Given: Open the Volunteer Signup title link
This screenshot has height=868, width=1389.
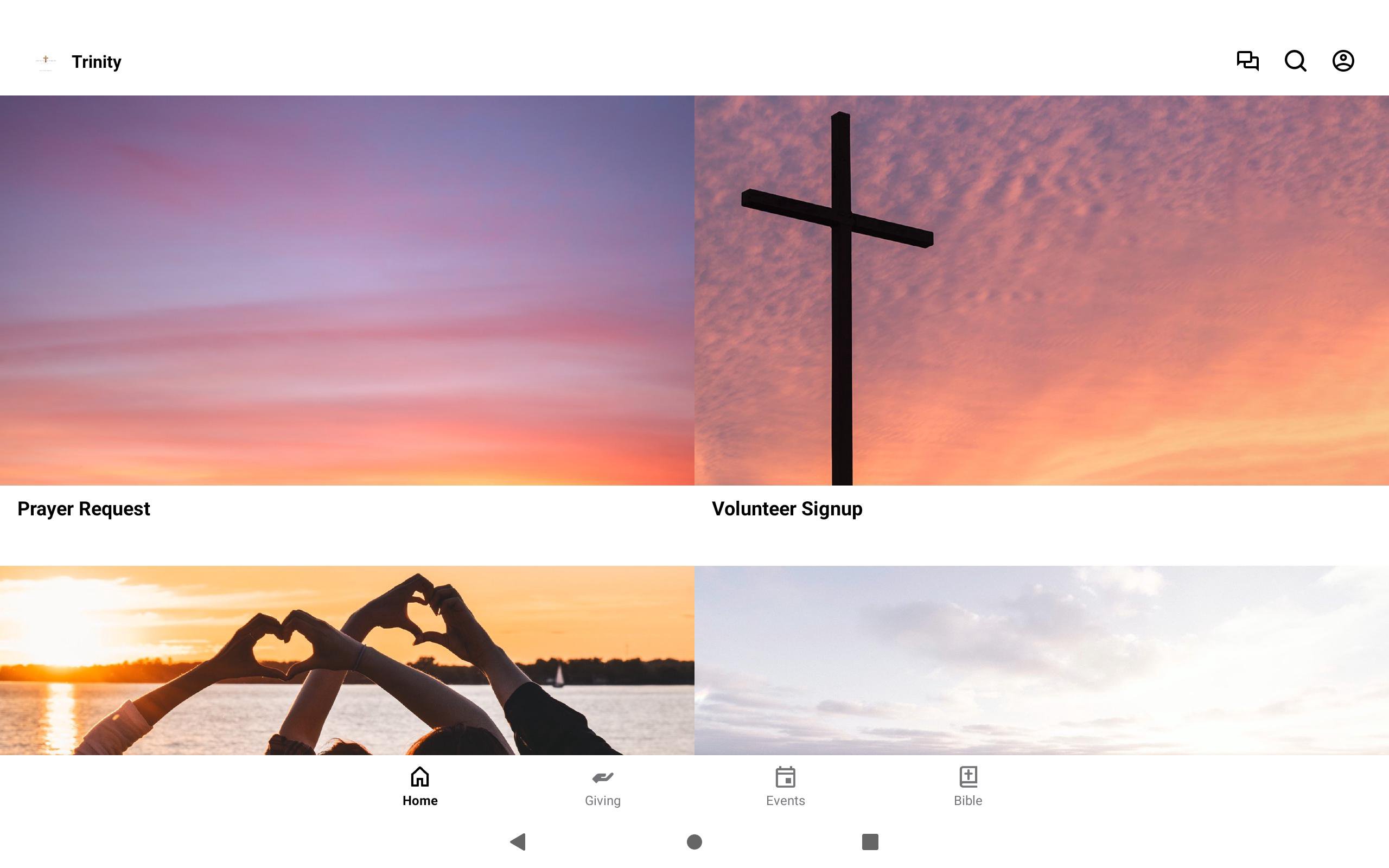Looking at the screenshot, I should 787,509.
